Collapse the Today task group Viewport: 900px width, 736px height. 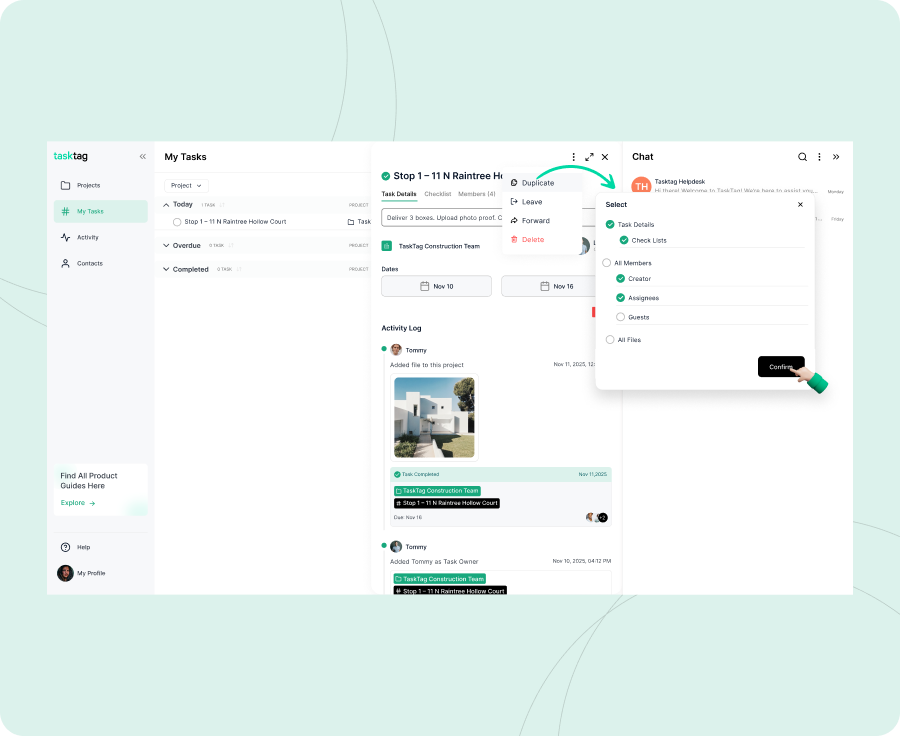(x=166, y=204)
